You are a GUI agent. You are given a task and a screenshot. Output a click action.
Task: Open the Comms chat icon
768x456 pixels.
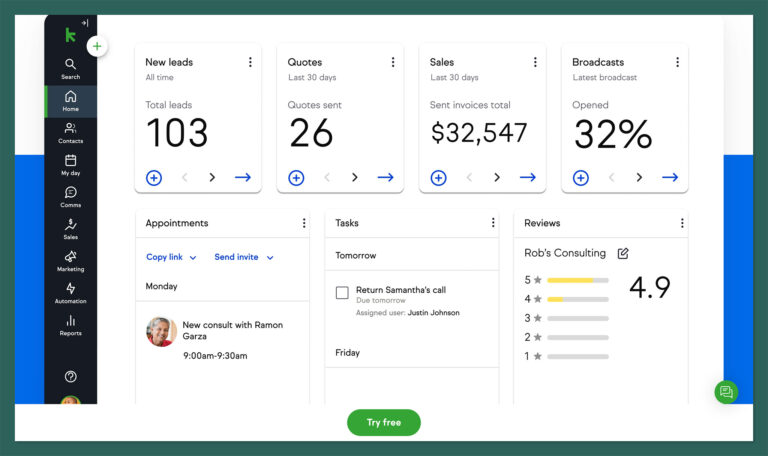(x=70, y=196)
